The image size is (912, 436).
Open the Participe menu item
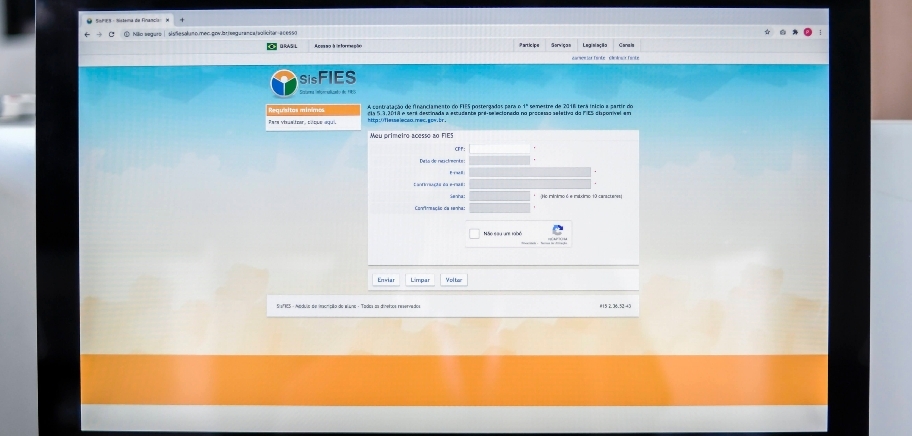(x=529, y=45)
